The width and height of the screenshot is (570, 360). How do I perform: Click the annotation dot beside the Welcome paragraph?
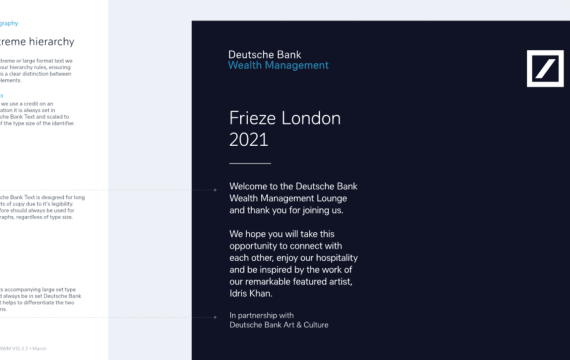(x=215, y=190)
